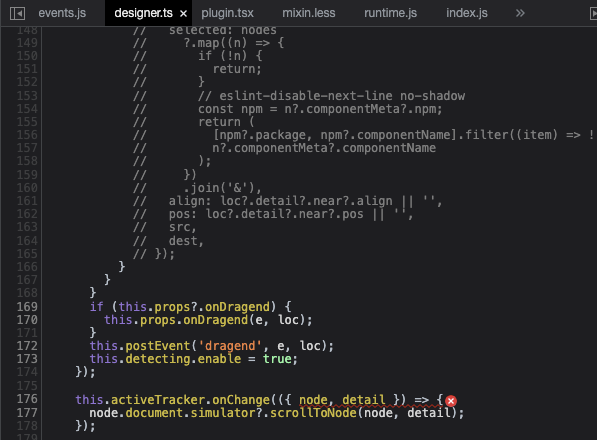Click 'const npm' on line 154

[x=230, y=109]
